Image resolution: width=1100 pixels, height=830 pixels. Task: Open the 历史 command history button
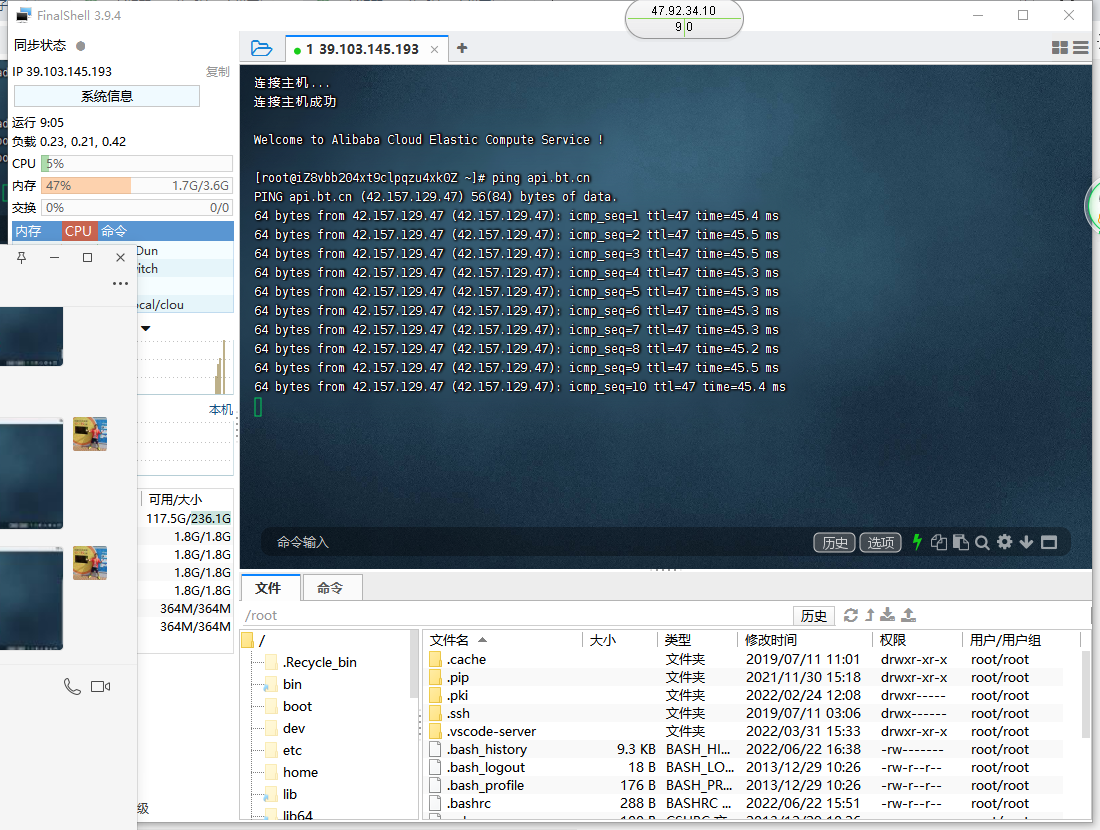pos(834,542)
